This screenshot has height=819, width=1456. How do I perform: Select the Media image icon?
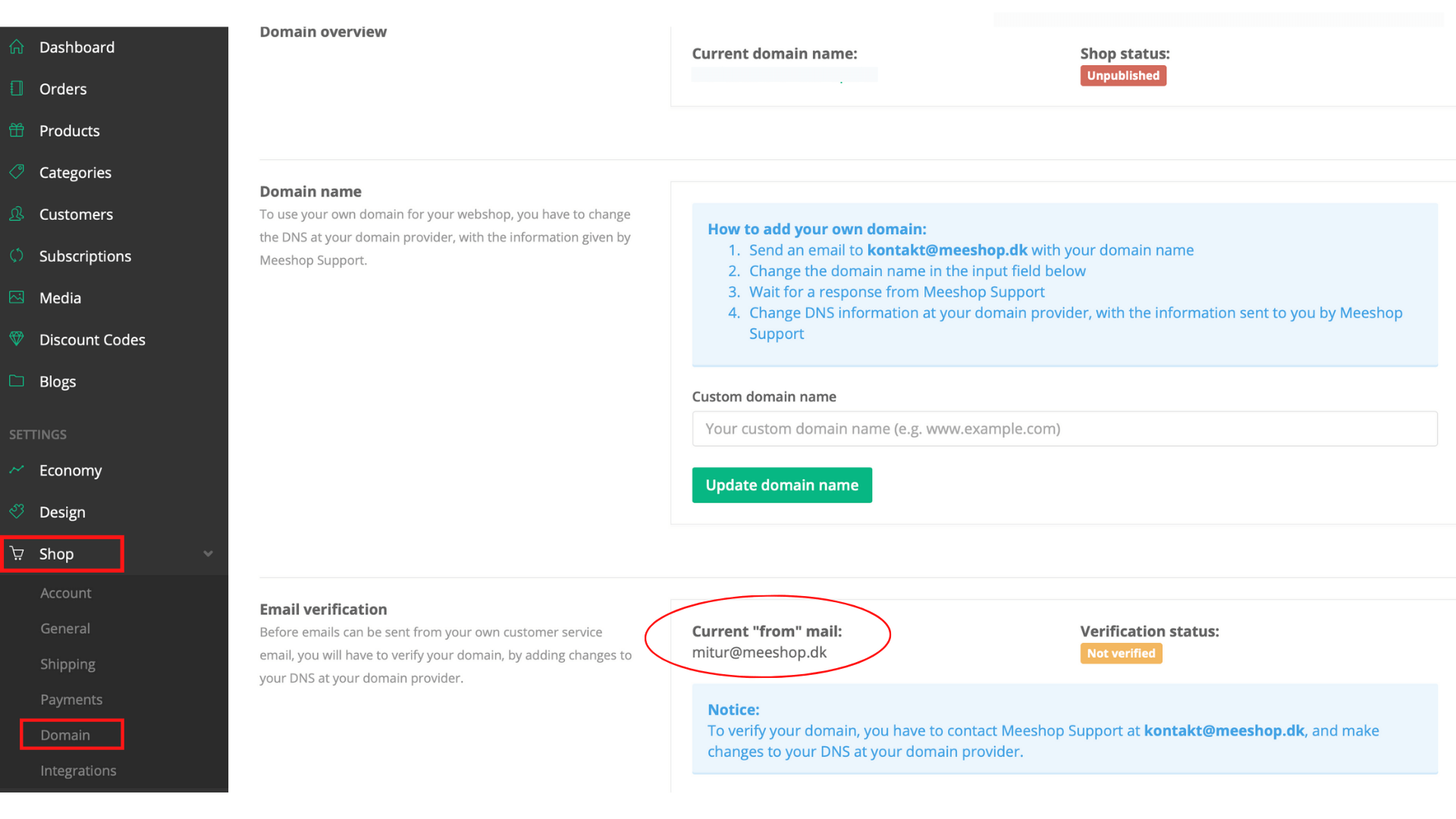click(17, 297)
